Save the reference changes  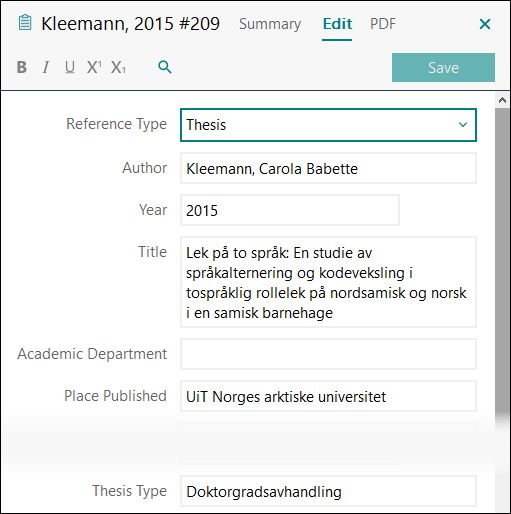tap(443, 67)
